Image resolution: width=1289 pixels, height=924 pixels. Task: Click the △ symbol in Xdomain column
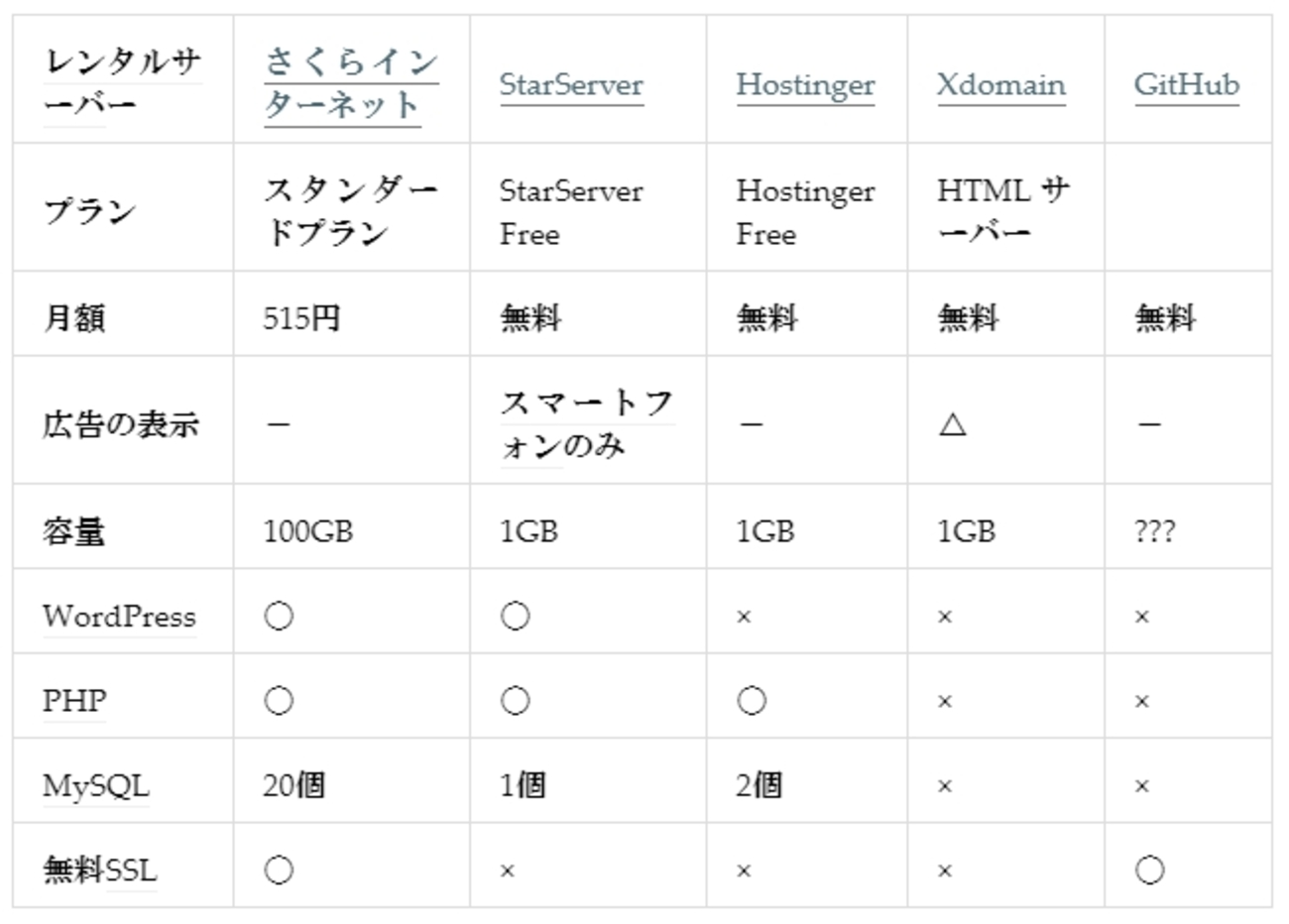coord(952,425)
